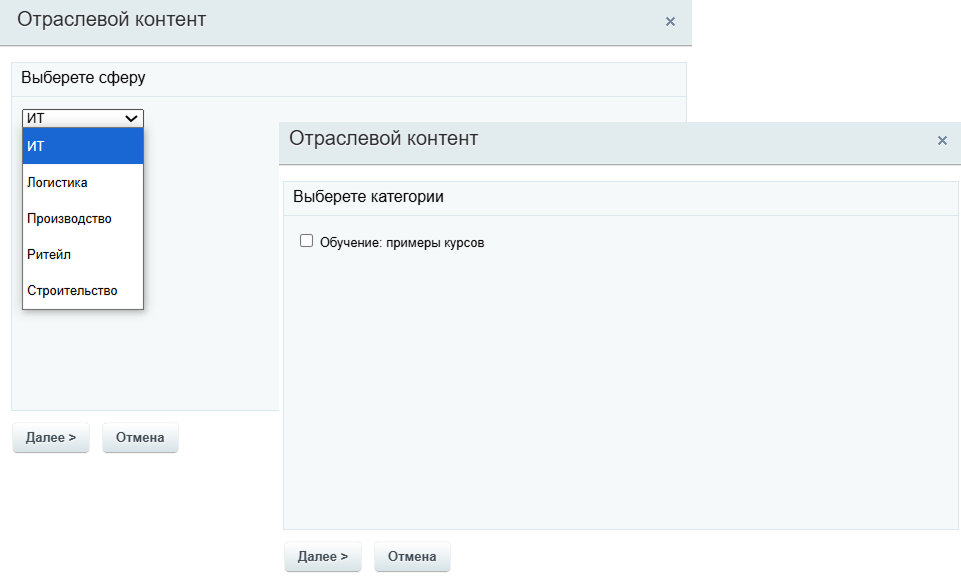Click Далее in the sphere selection dialog
Screen dimensions: 961x578
pos(51,438)
